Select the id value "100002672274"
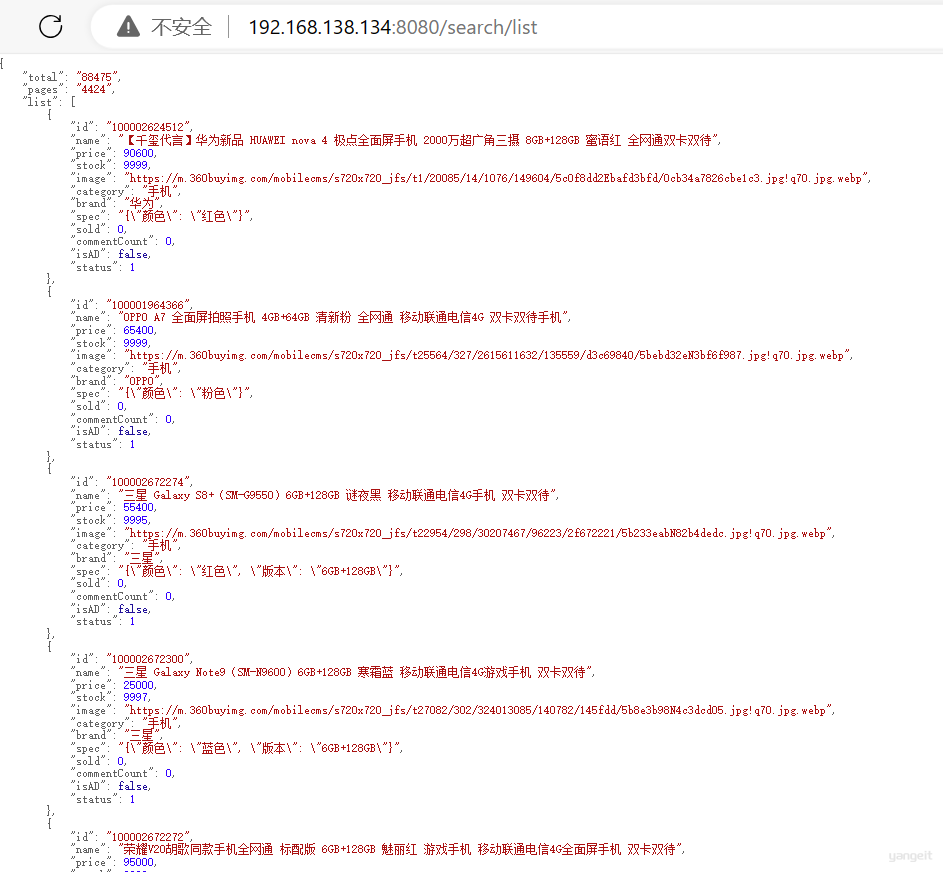This screenshot has height=872, width=943. tap(148, 482)
